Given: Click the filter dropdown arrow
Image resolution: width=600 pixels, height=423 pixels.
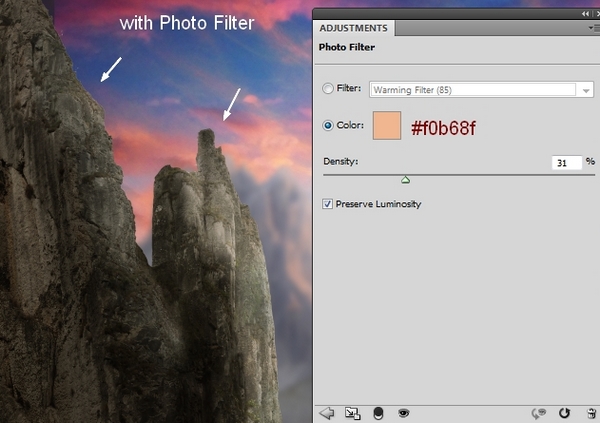Looking at the screenshot, I should [583, 90].
